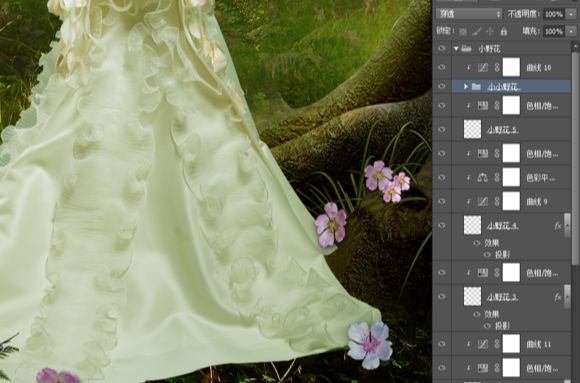Image resolution: width=580 pixels, height=383 pixels.
Task: Toggle lock image pixels brush icon
Action: pyautogui.click(x=477, y=32)
